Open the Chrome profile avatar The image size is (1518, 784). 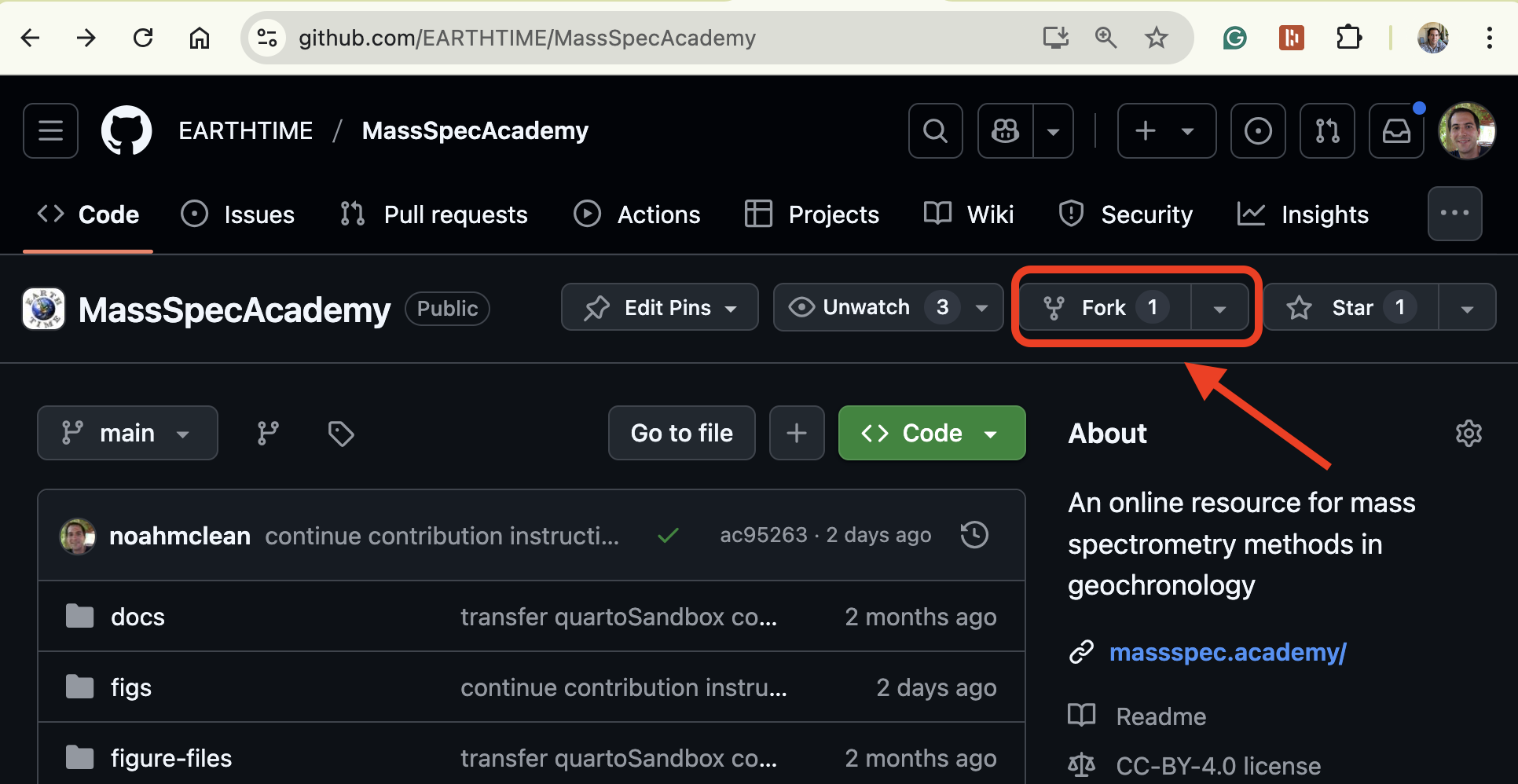(x=1433, y=38)
